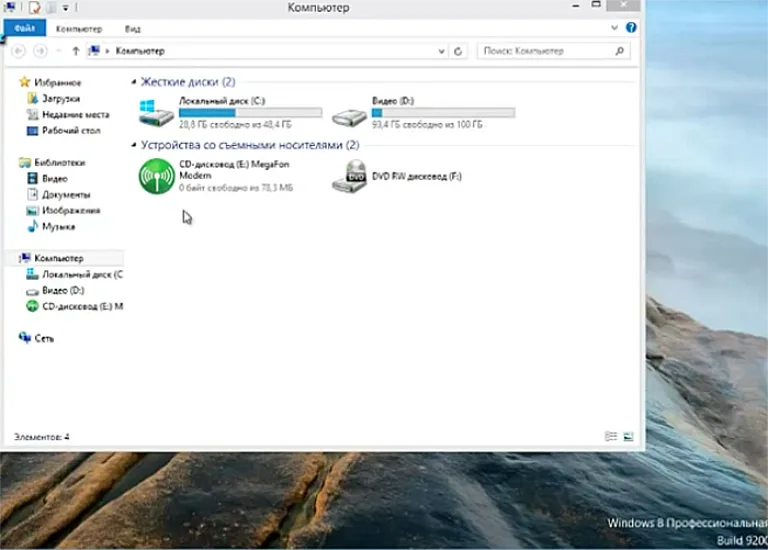
Task: Open the Музыка library in sidebar
Action: click(58, 227)
